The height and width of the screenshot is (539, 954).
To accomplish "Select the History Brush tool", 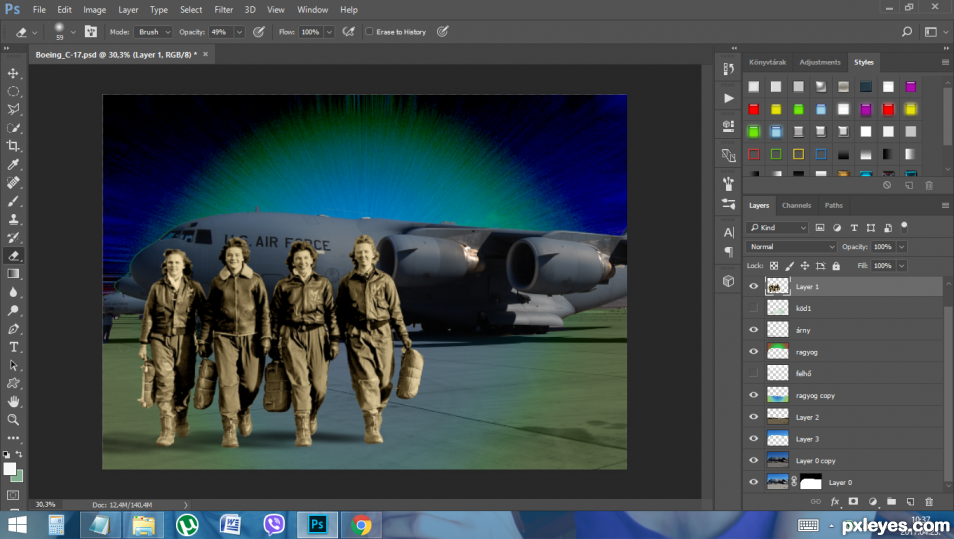I will (13, 237).
